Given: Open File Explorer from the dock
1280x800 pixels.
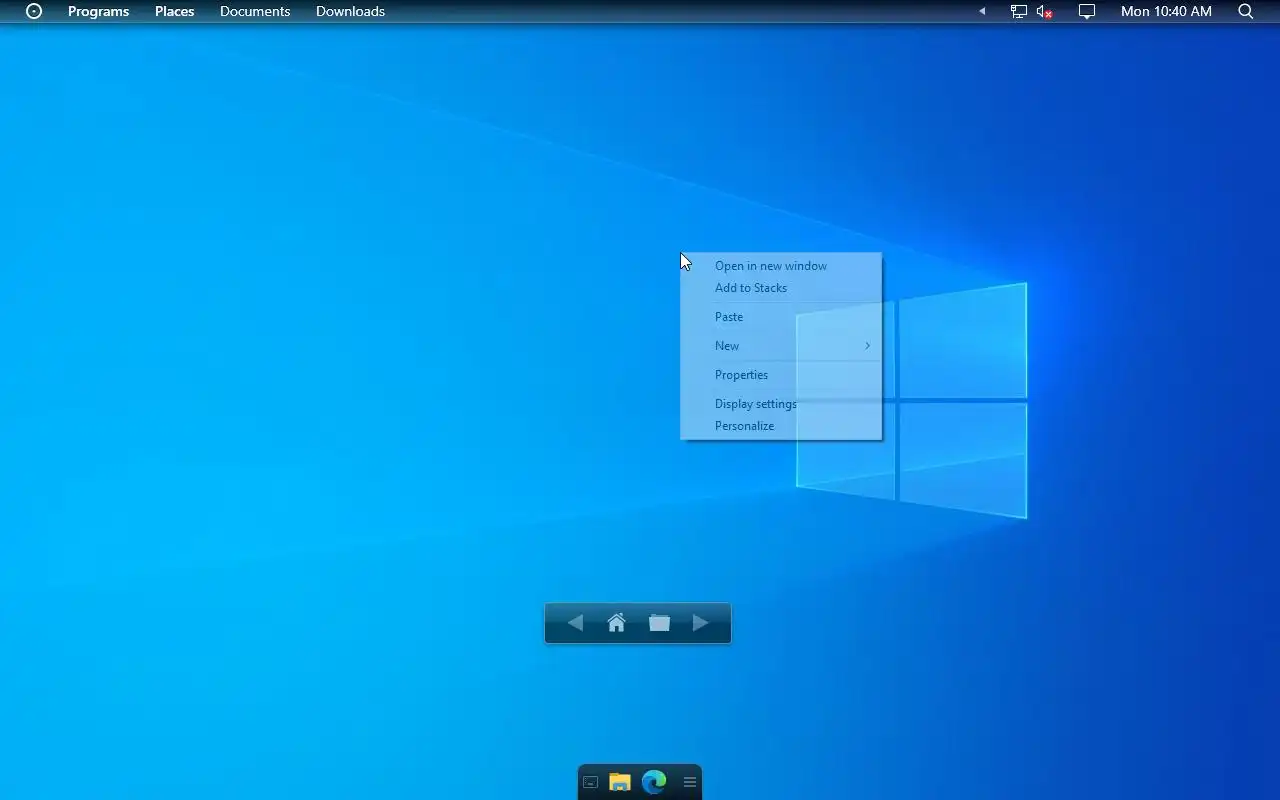Looking at the screenshot, I should (x=620, y=782).
